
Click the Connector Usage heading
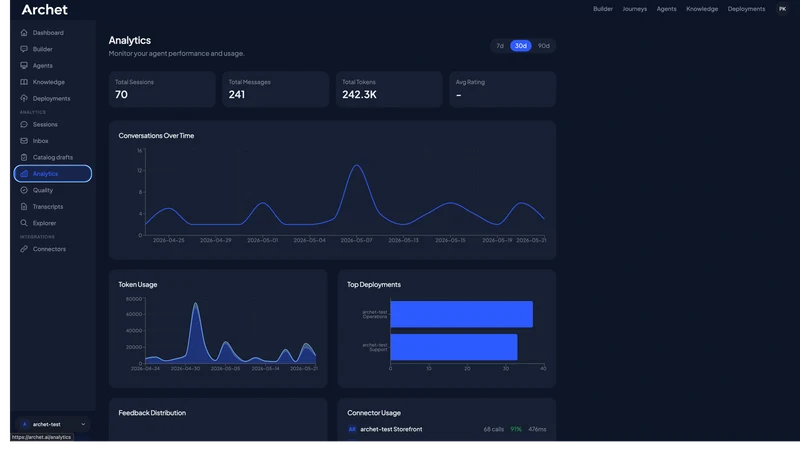pos(374,413)
